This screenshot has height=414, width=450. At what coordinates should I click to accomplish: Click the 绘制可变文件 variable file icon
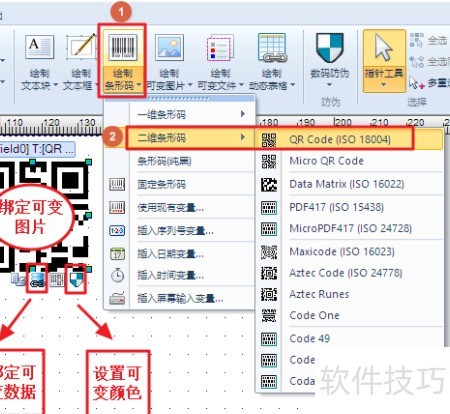220,47
